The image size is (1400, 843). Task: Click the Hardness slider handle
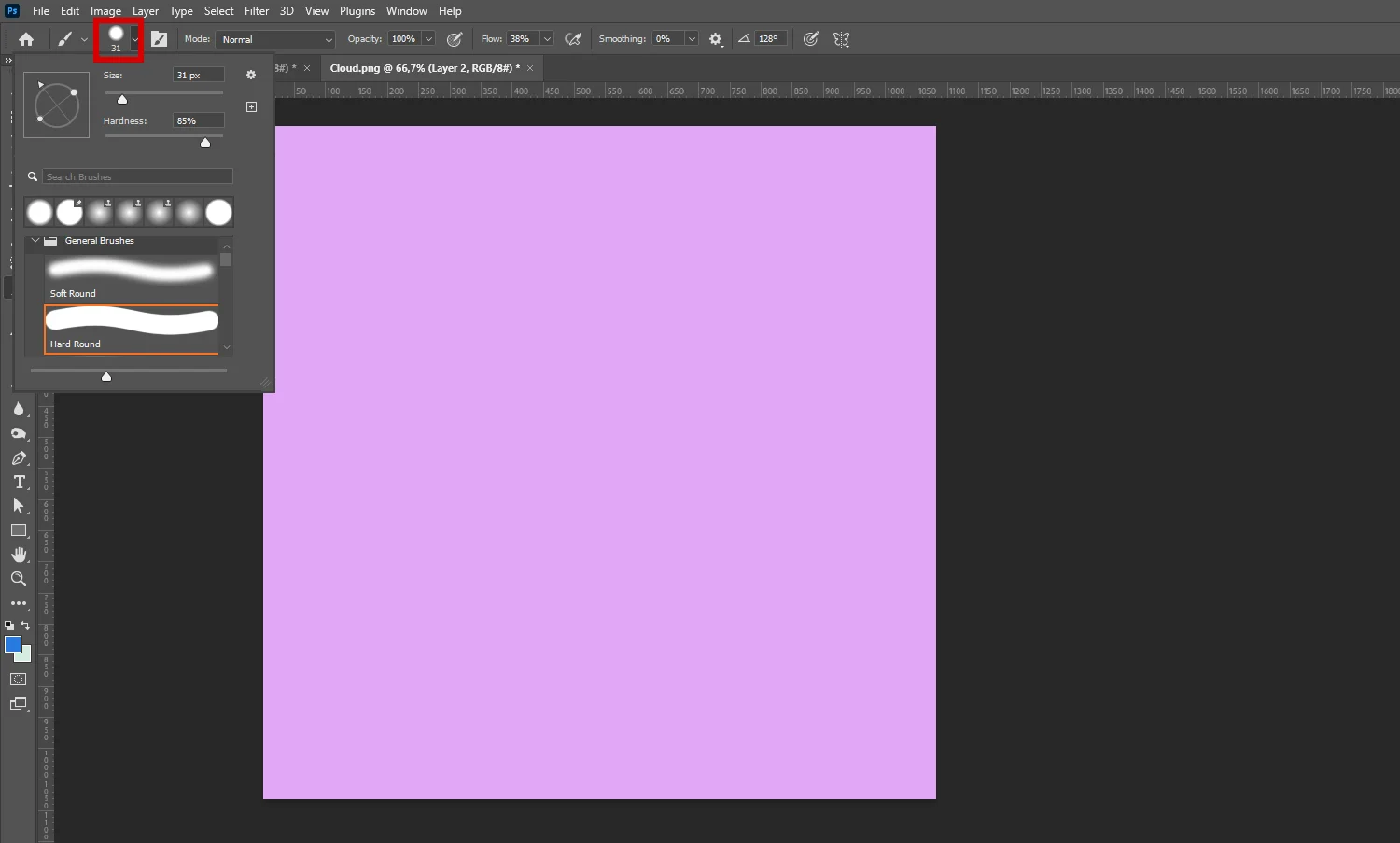pyautogui.click(x=205, y=143)
